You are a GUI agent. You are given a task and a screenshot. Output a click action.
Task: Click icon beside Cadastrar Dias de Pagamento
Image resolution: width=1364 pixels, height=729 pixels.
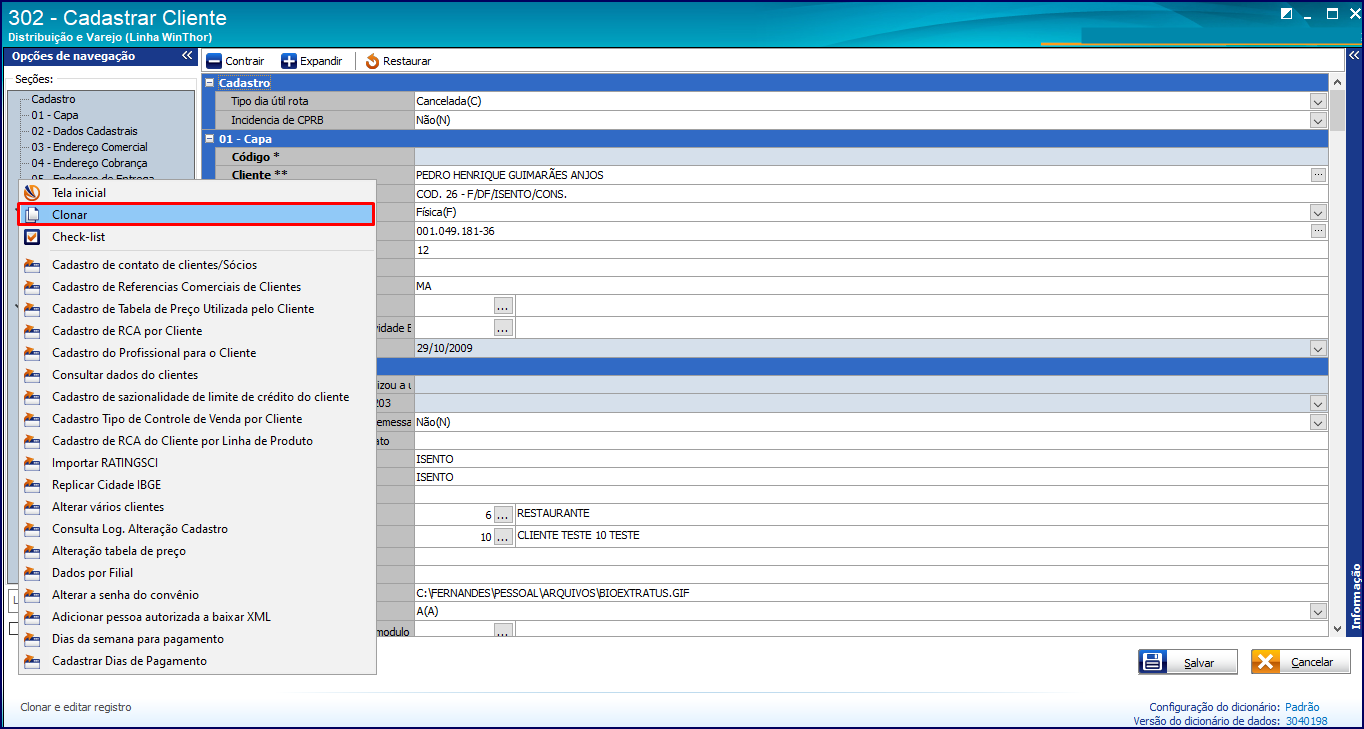(x=32, y=661)
